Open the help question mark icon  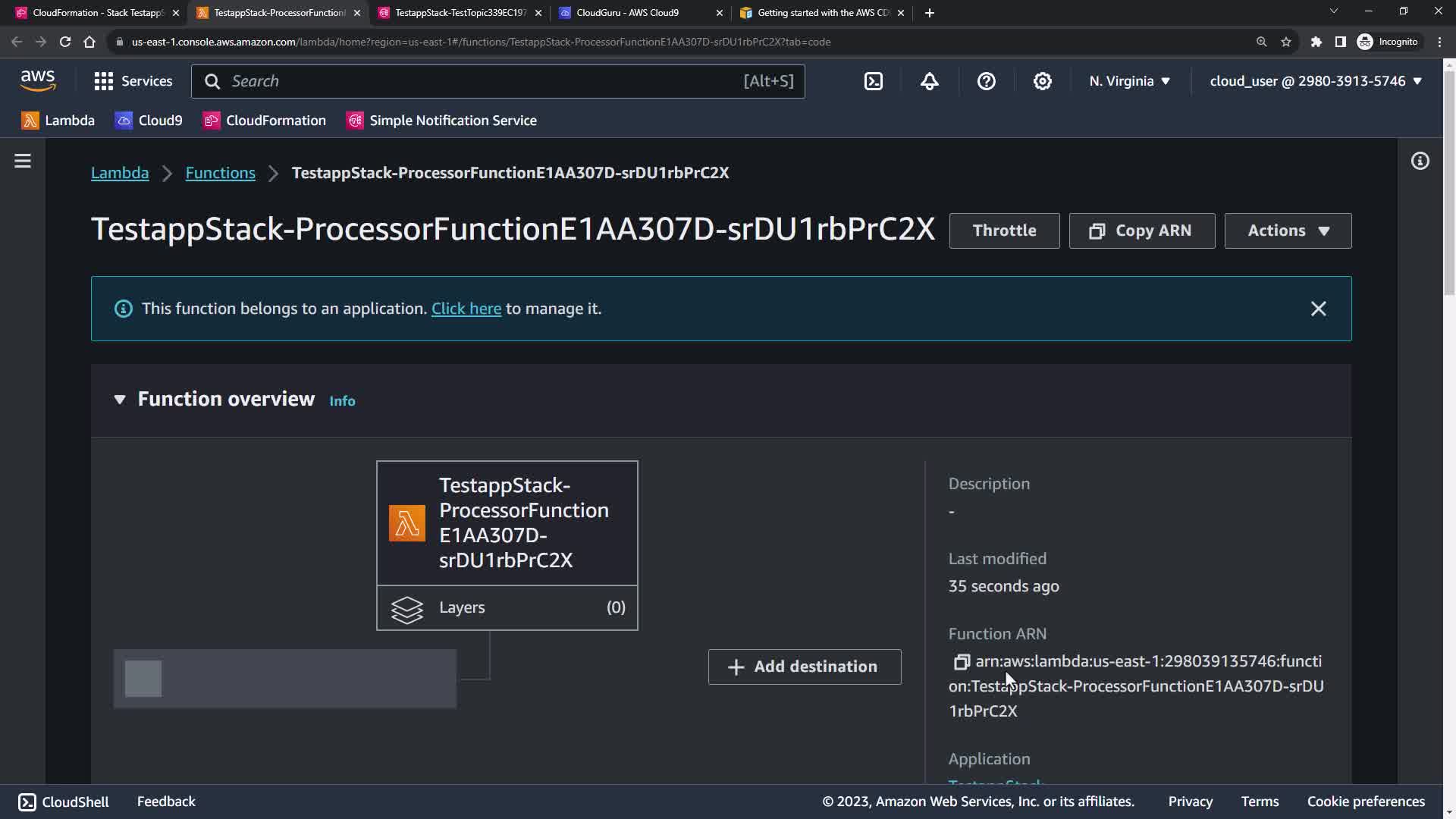click(986, 81)
